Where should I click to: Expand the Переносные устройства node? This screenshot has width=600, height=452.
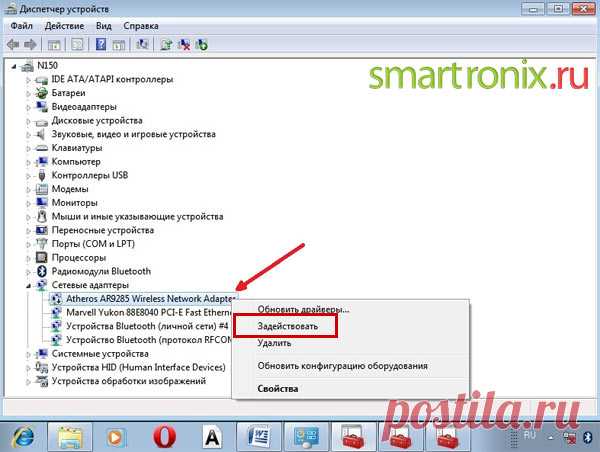click(x=28, y=231)
